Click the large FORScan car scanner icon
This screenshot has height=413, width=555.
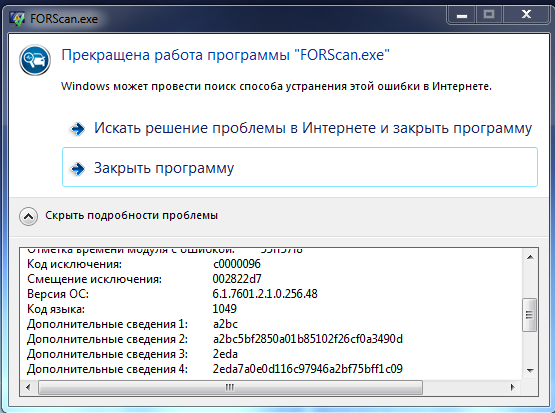coord(35,60)
